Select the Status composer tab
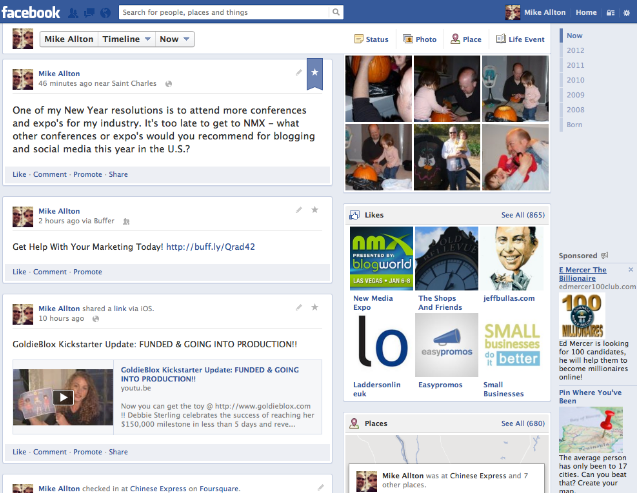This screenshot has width=637, height=493. coord(371,39)
